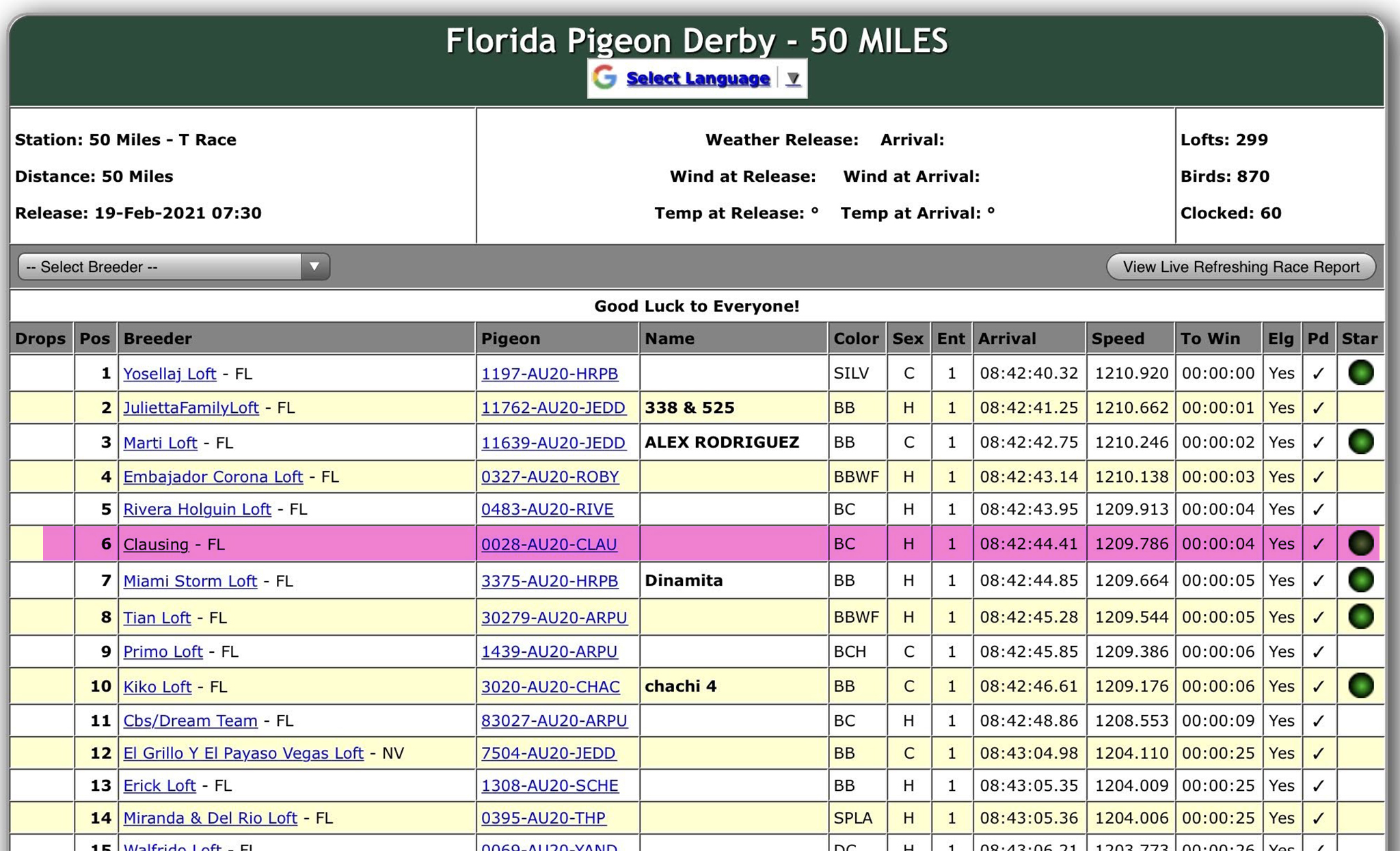The width and height of the screenshot is (1400, 851).
Task: Open the Embajador Corona Loft link
Action: tap(213, 477)
